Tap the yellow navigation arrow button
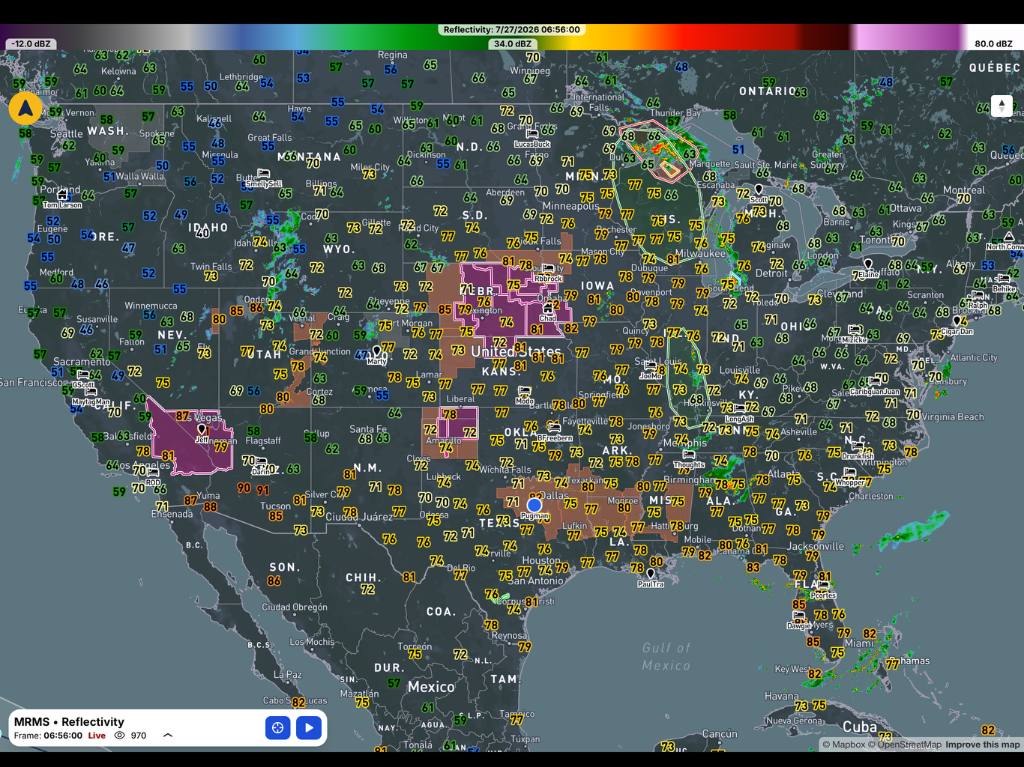The image size is (1024, 767). tap(25, 108)
